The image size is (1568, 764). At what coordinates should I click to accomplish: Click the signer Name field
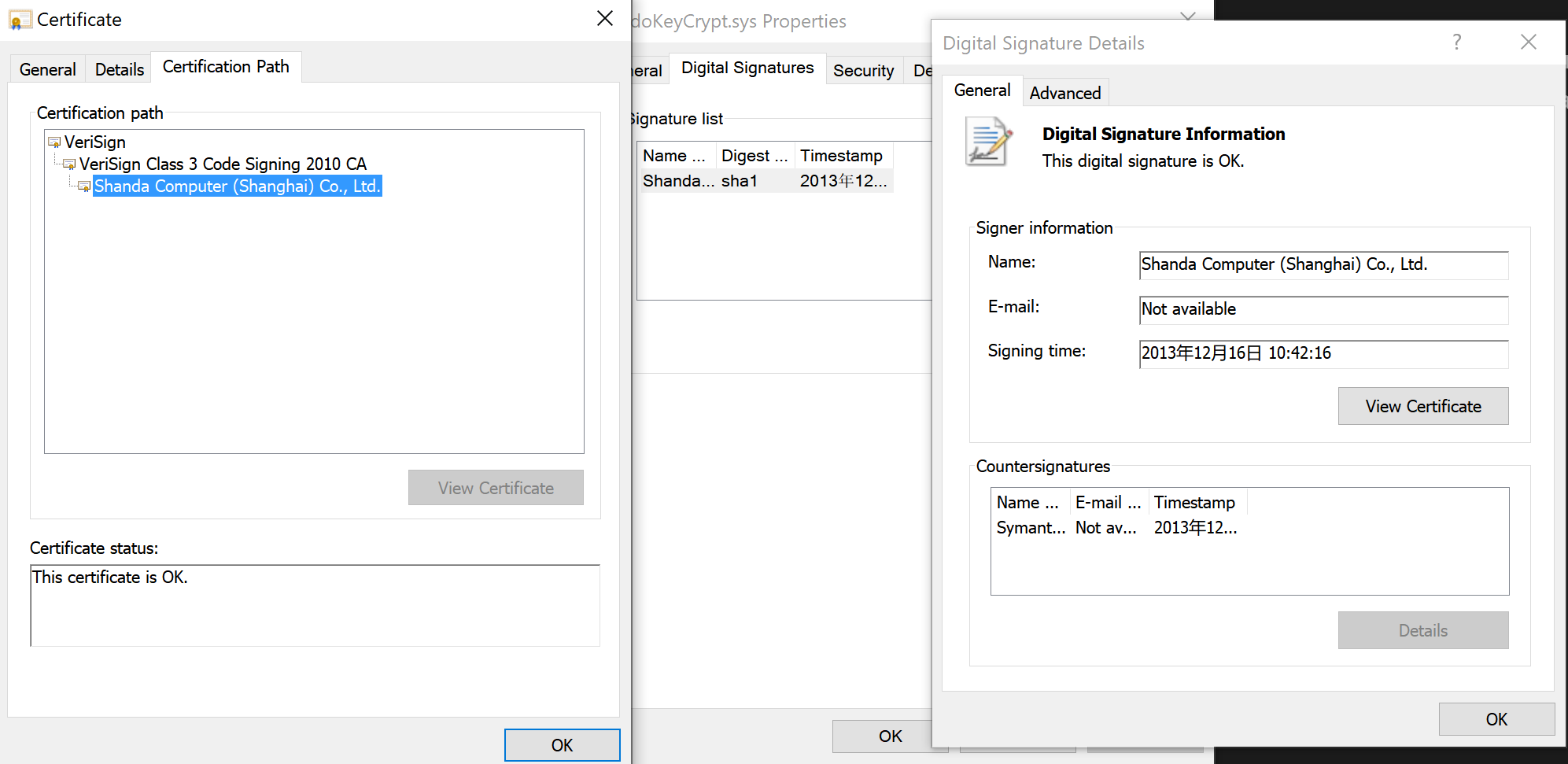(x=1323, y=265)
